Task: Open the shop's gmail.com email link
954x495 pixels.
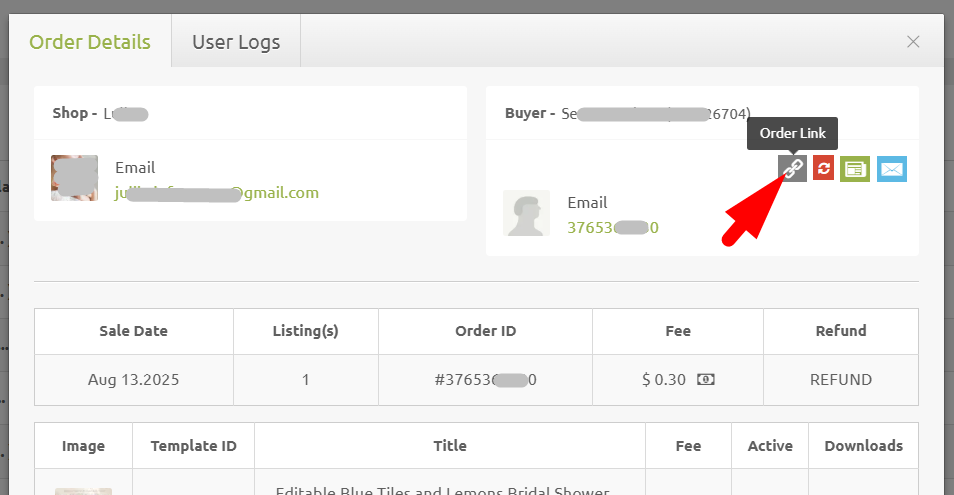Action: pyautogui.click(x=217, y=192)
